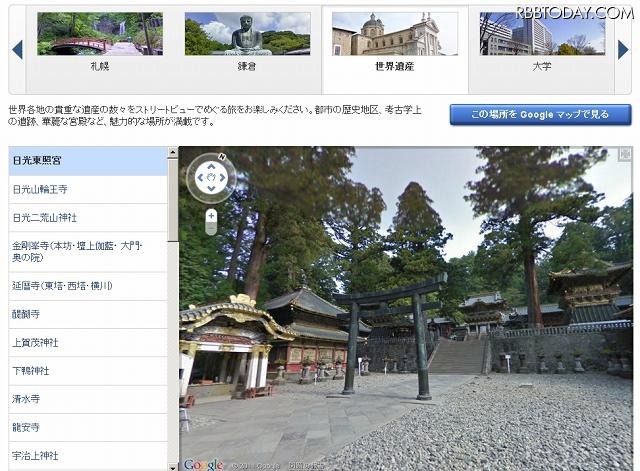Select 日光山輪王寺 in the list
Screen dimensions: 640x471
click(x=88, y=189)
